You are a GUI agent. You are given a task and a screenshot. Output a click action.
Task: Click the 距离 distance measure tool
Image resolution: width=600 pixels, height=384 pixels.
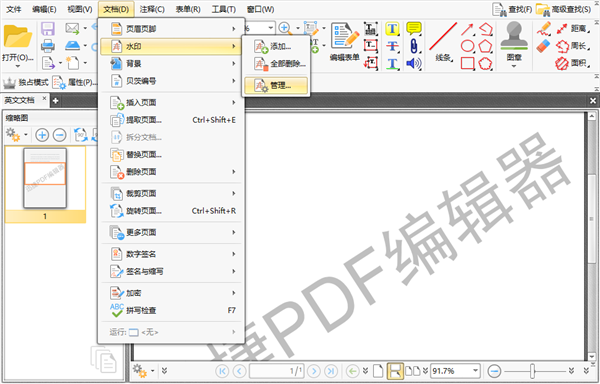coord(573,29)
